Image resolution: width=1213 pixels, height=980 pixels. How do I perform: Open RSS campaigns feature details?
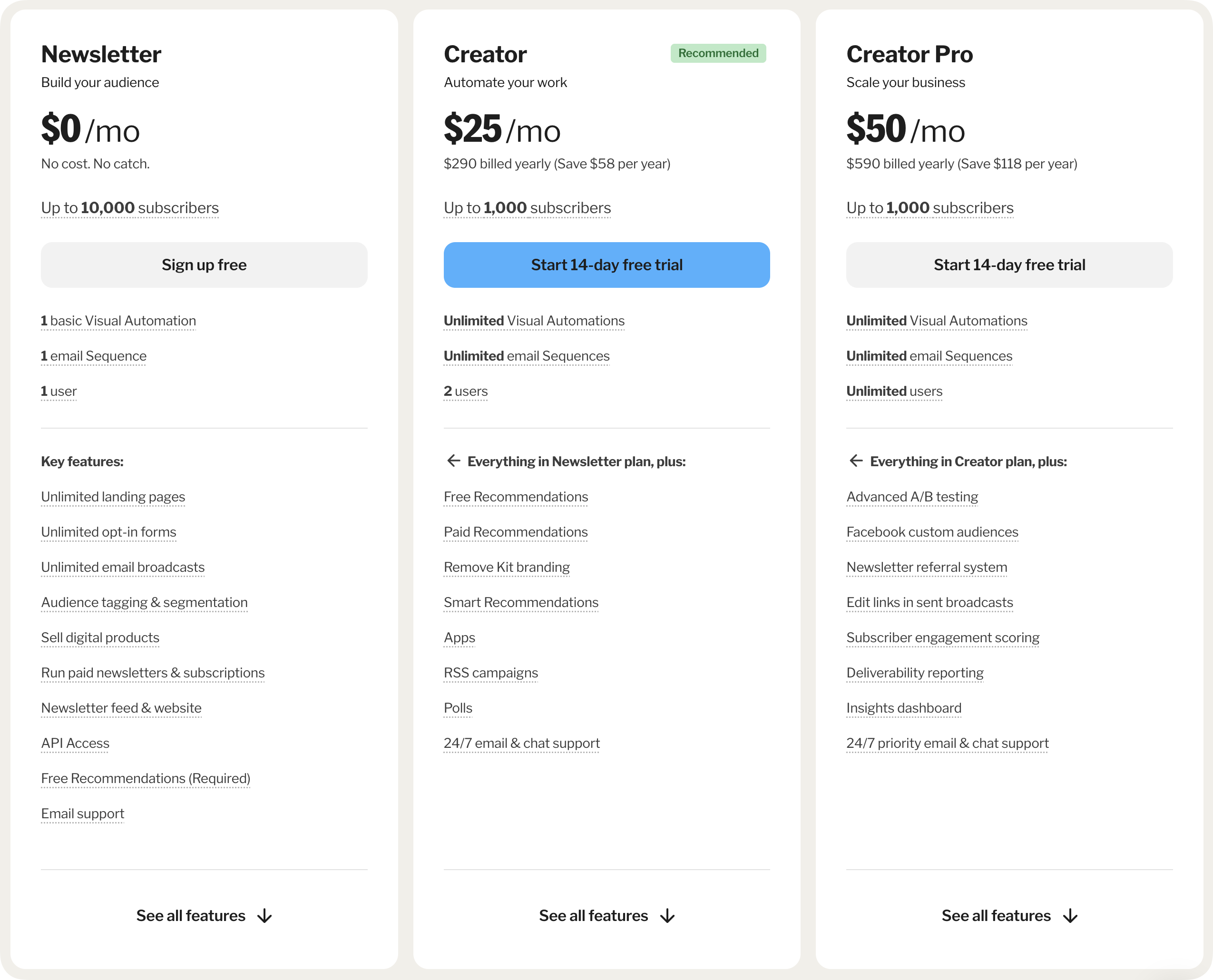click(x=490, y=673)
